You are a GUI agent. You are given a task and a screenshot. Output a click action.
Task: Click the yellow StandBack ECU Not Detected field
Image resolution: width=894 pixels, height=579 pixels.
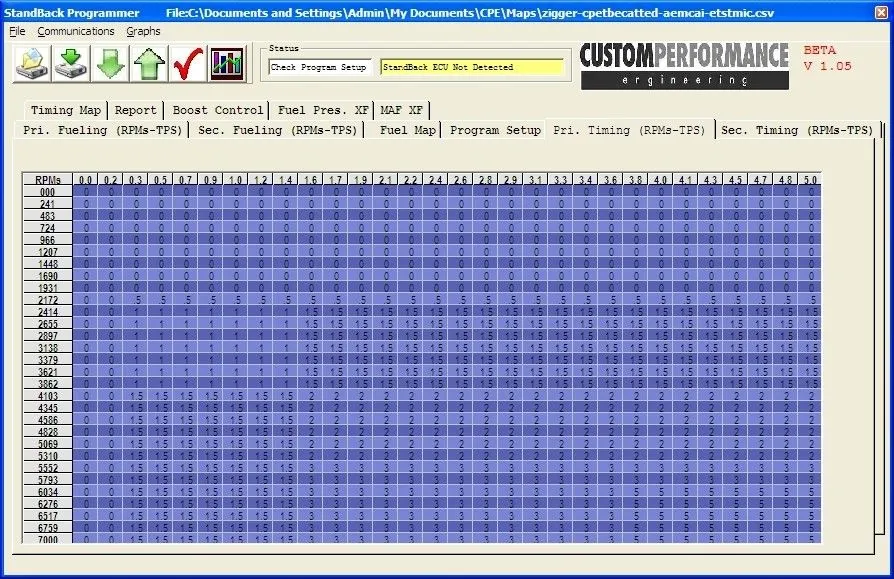(x=470, y=68)
